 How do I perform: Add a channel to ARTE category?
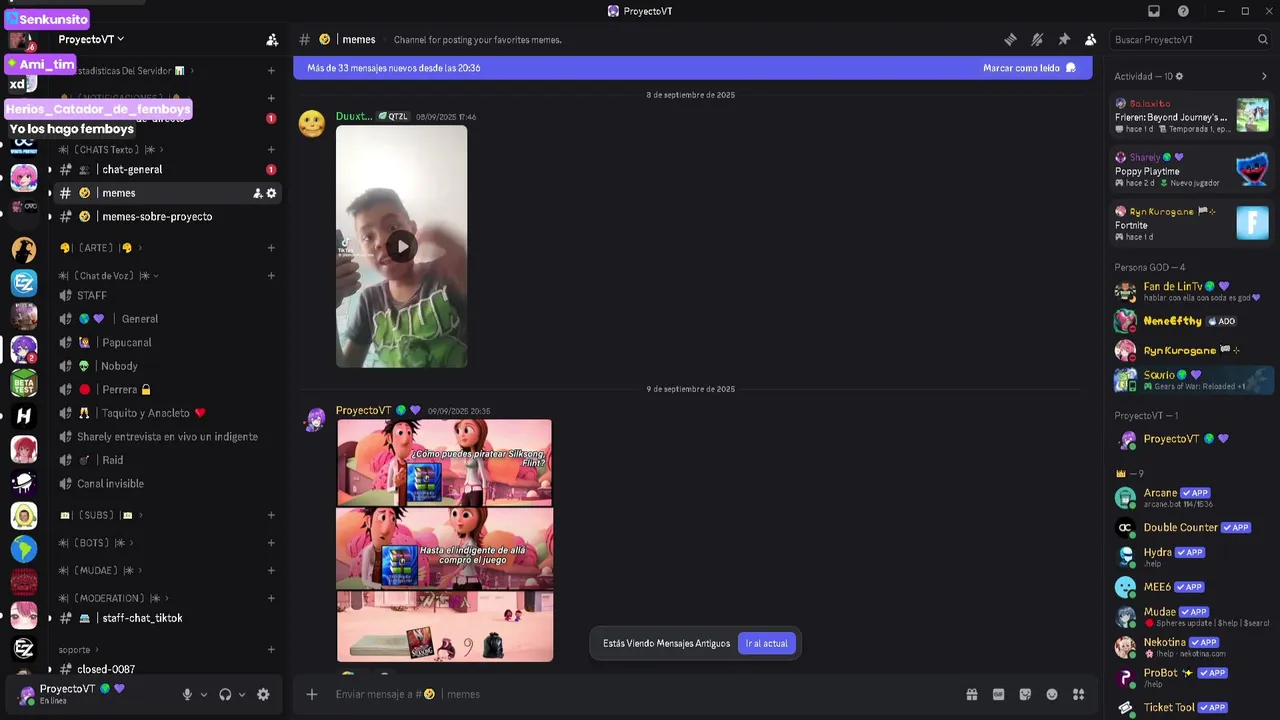point(271,248)
